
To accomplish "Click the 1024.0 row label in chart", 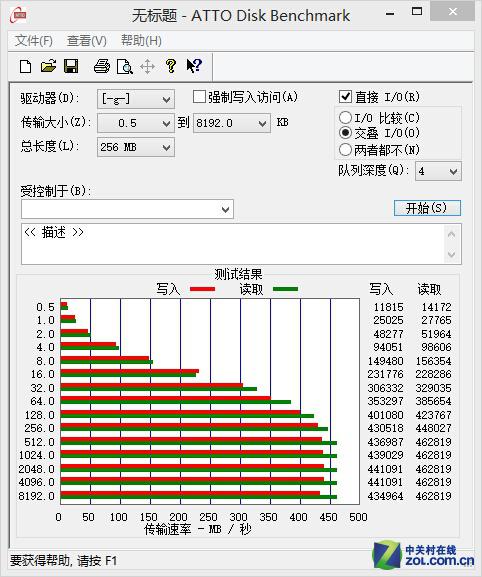I will click(36, 455).
